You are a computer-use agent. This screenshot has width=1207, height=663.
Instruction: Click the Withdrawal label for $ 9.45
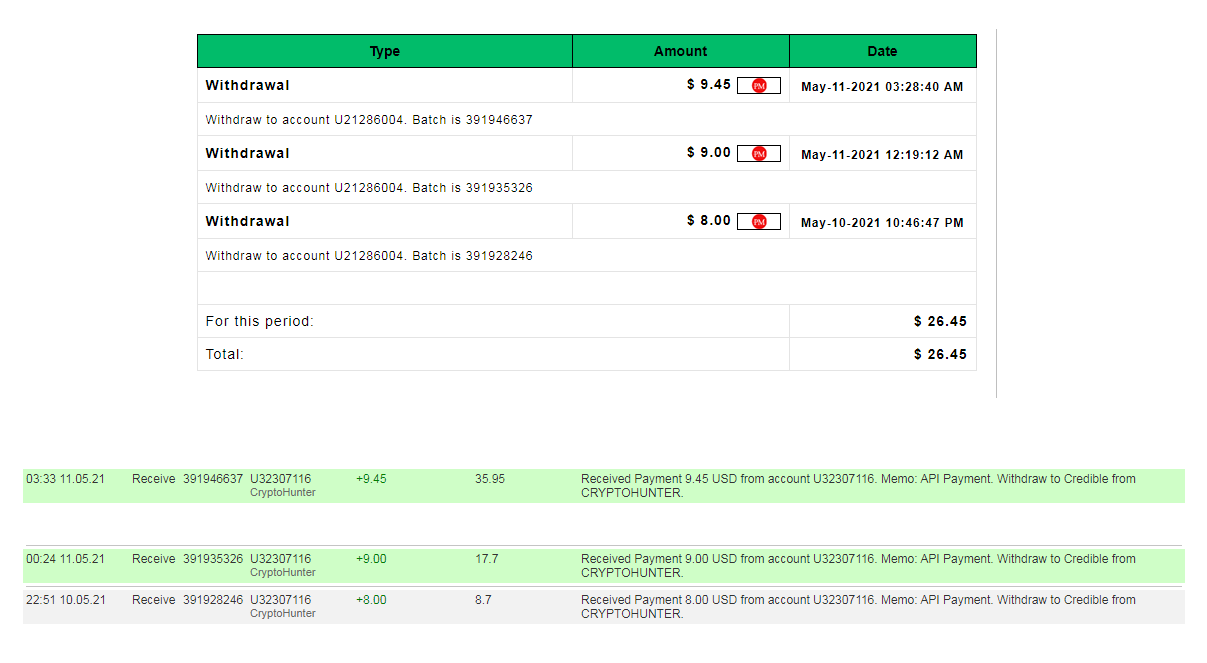(248, 85)
